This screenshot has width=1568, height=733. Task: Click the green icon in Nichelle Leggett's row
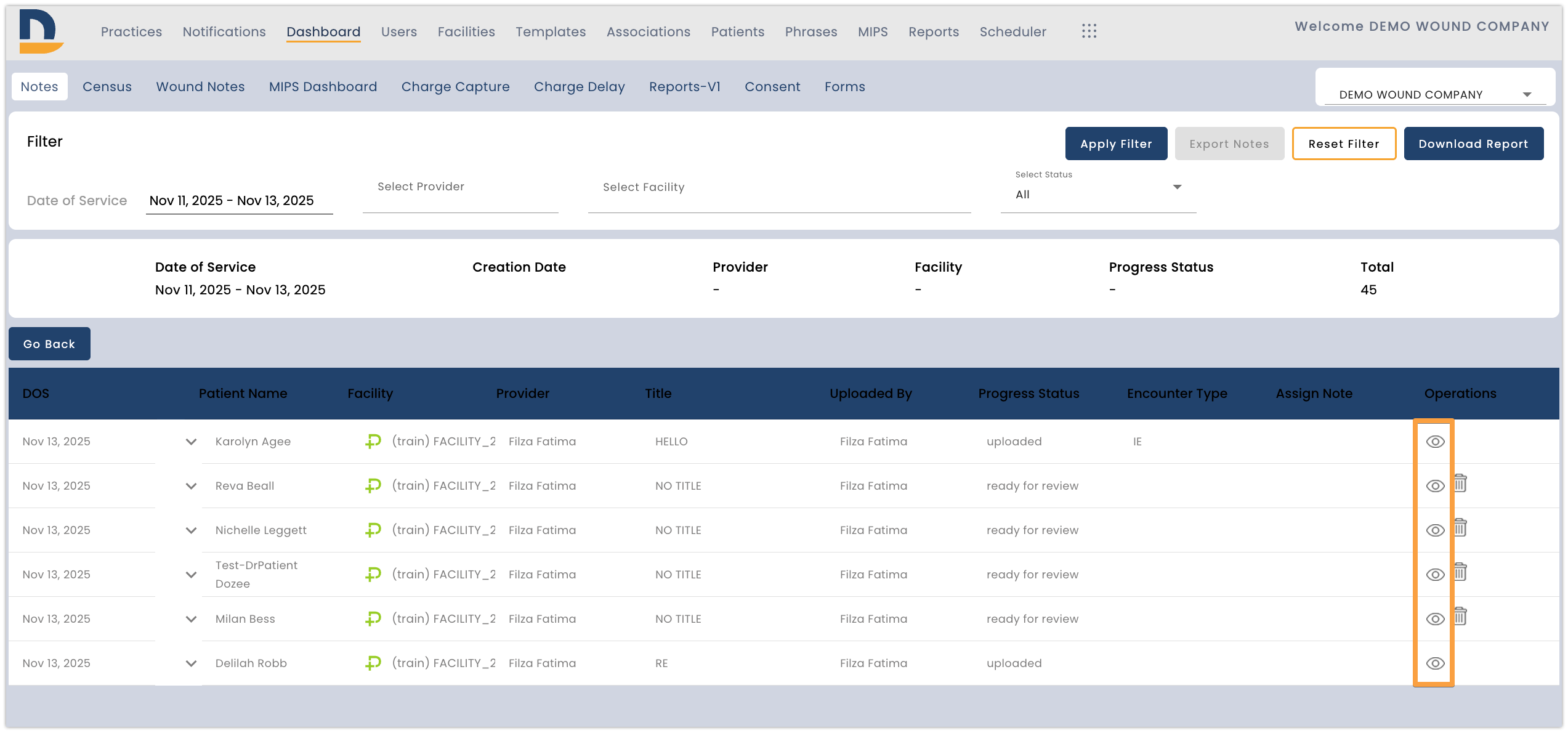pos(373,530)
